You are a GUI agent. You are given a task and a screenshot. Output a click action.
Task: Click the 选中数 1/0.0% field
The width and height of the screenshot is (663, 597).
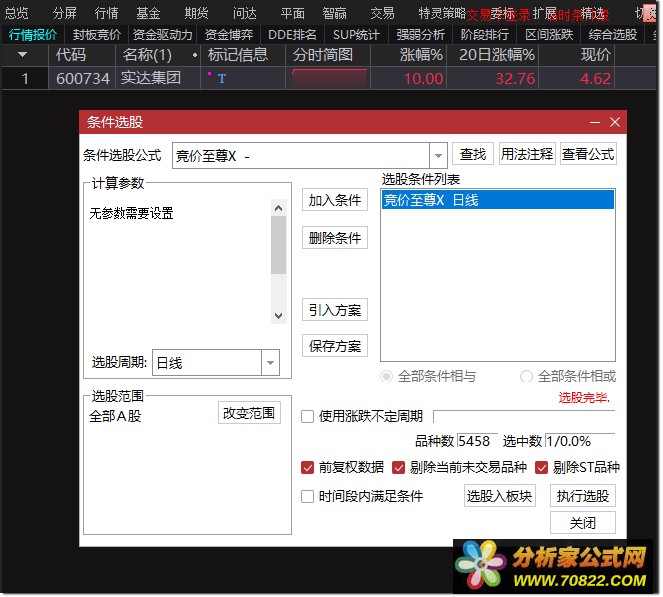[580, 441]
